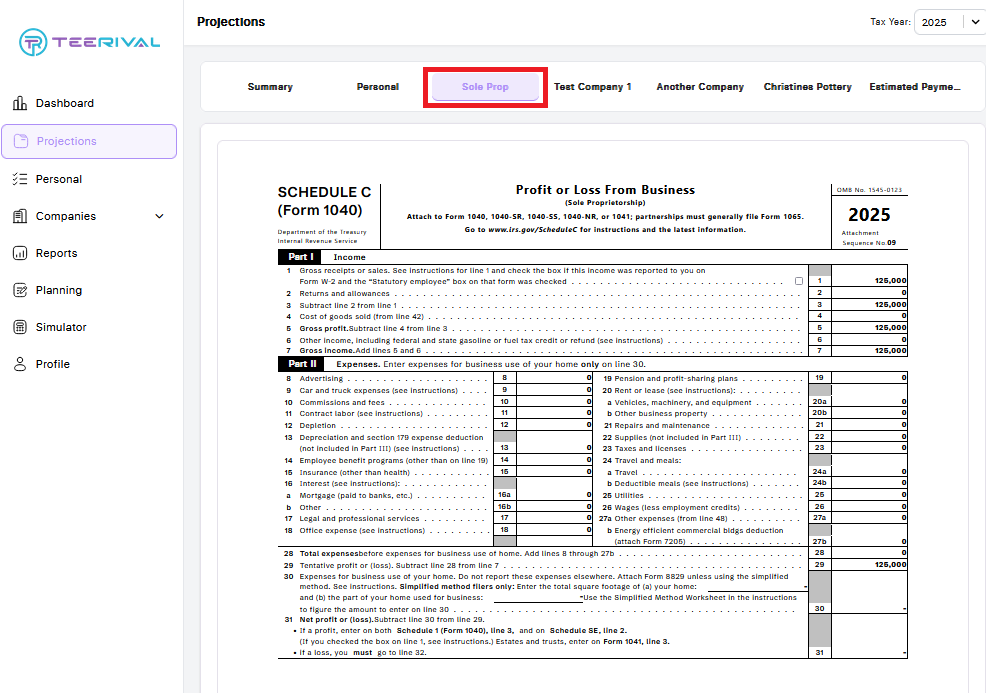The image size is (986, 693).
Task: Open the Test Company 1 tab
Action: coord(592,87)
